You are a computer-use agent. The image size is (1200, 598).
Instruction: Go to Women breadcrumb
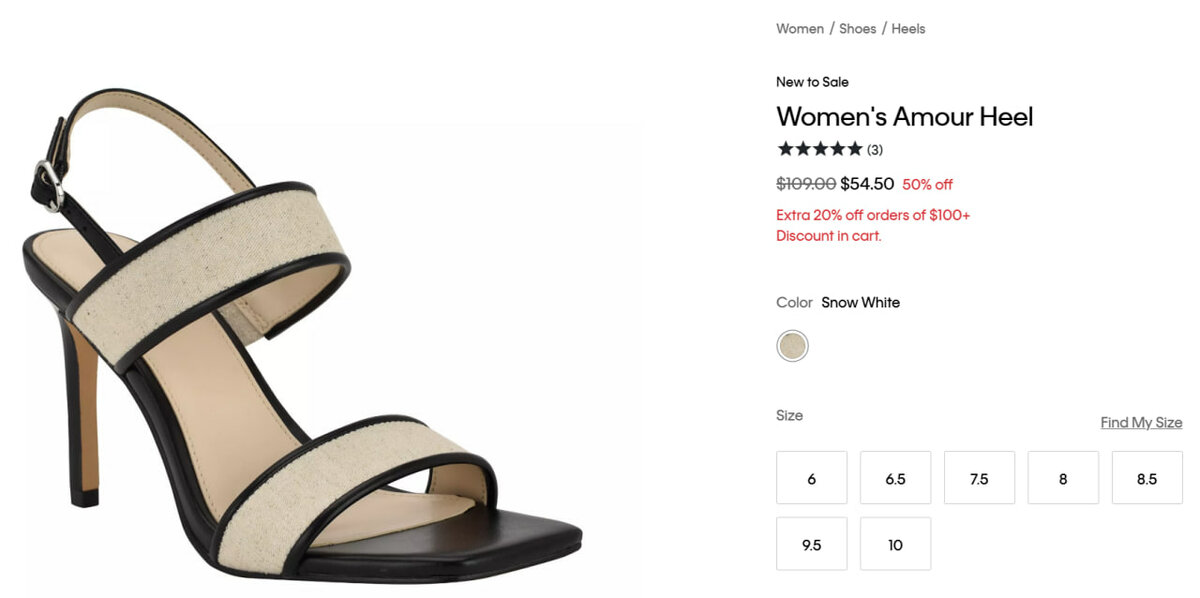pyautogui.click(x=800, y=29)
